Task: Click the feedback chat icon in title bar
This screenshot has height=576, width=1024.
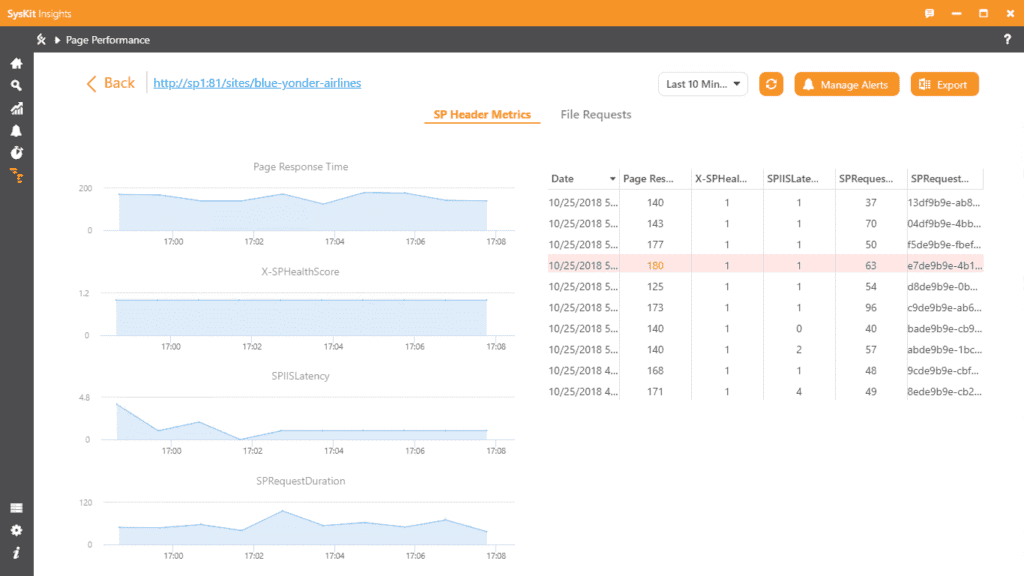Action: click(x=929, y=13)
